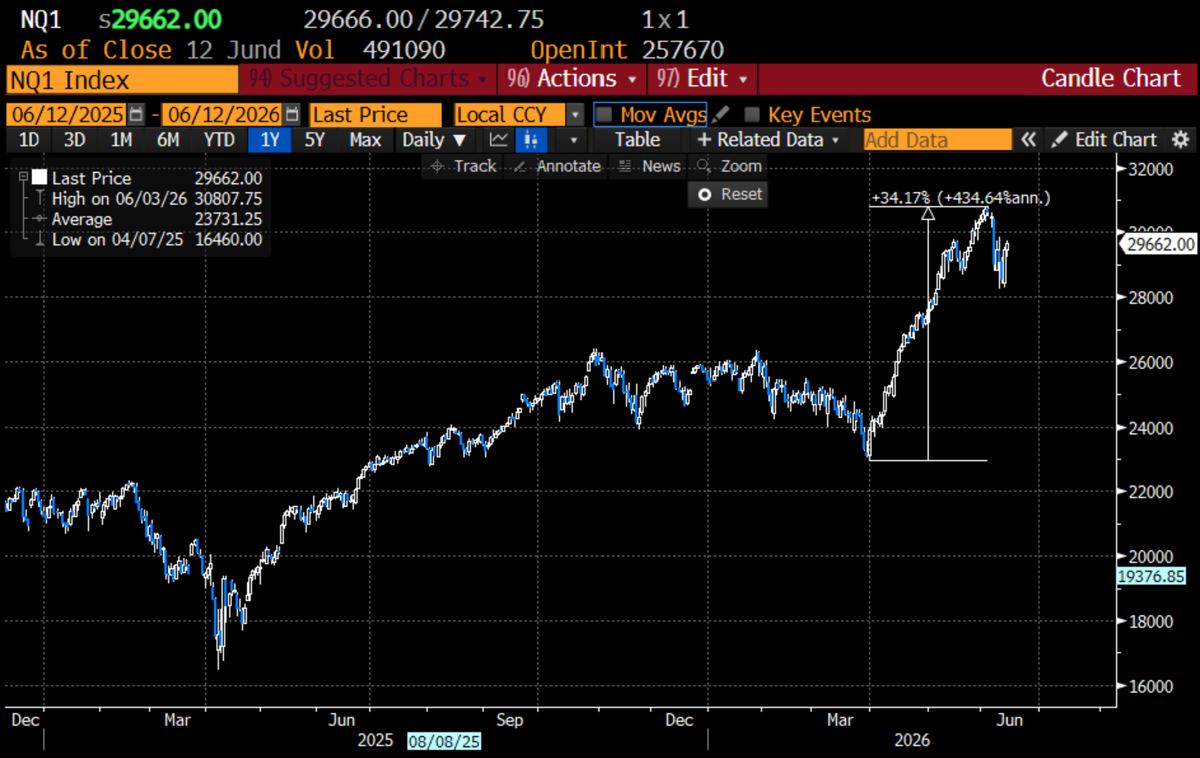Open the Suggested Charts dropdown
This screenshot has height=758, width=1200.
tap(369, 78)
